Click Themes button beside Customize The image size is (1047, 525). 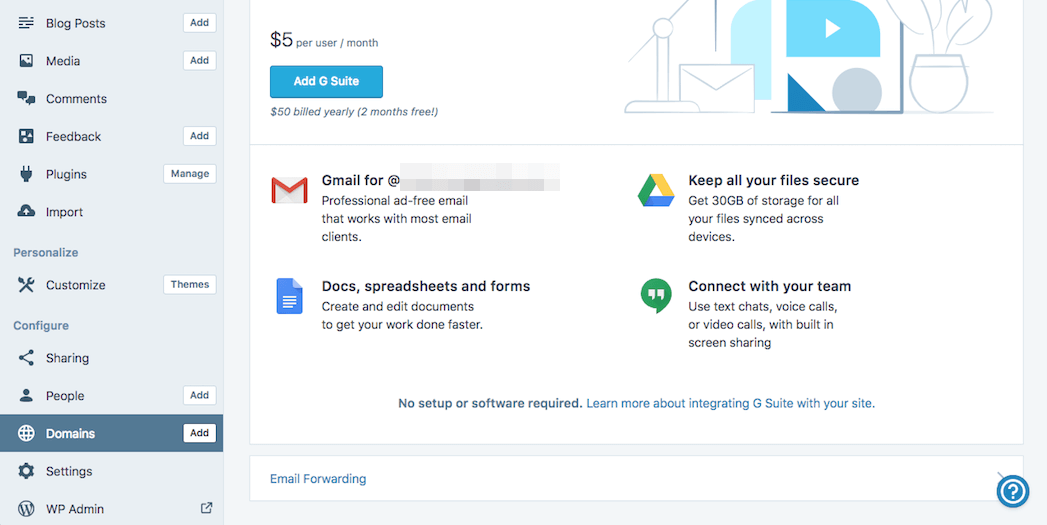[x=190, y=285]
